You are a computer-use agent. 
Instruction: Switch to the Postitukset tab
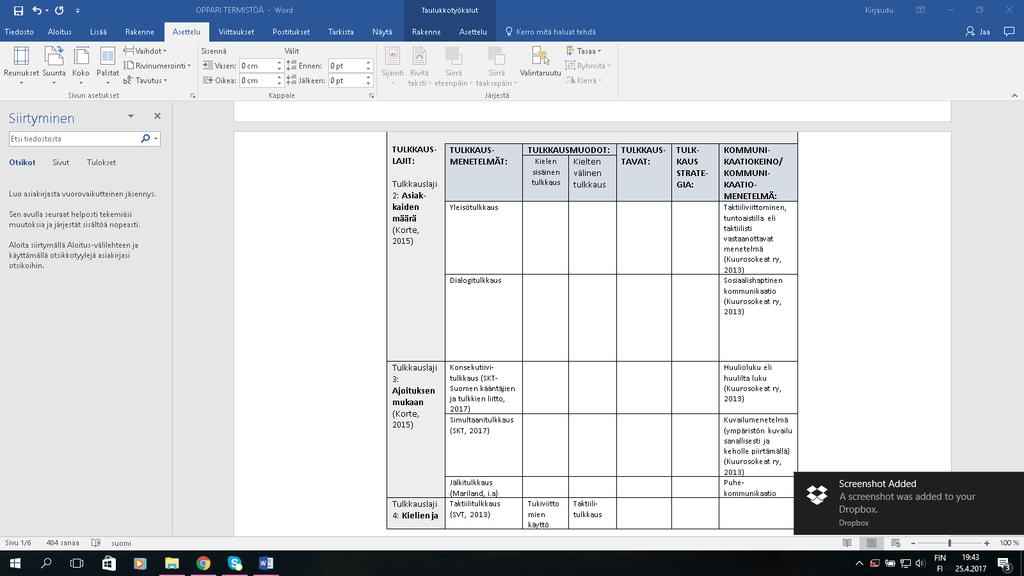[291, 31]
